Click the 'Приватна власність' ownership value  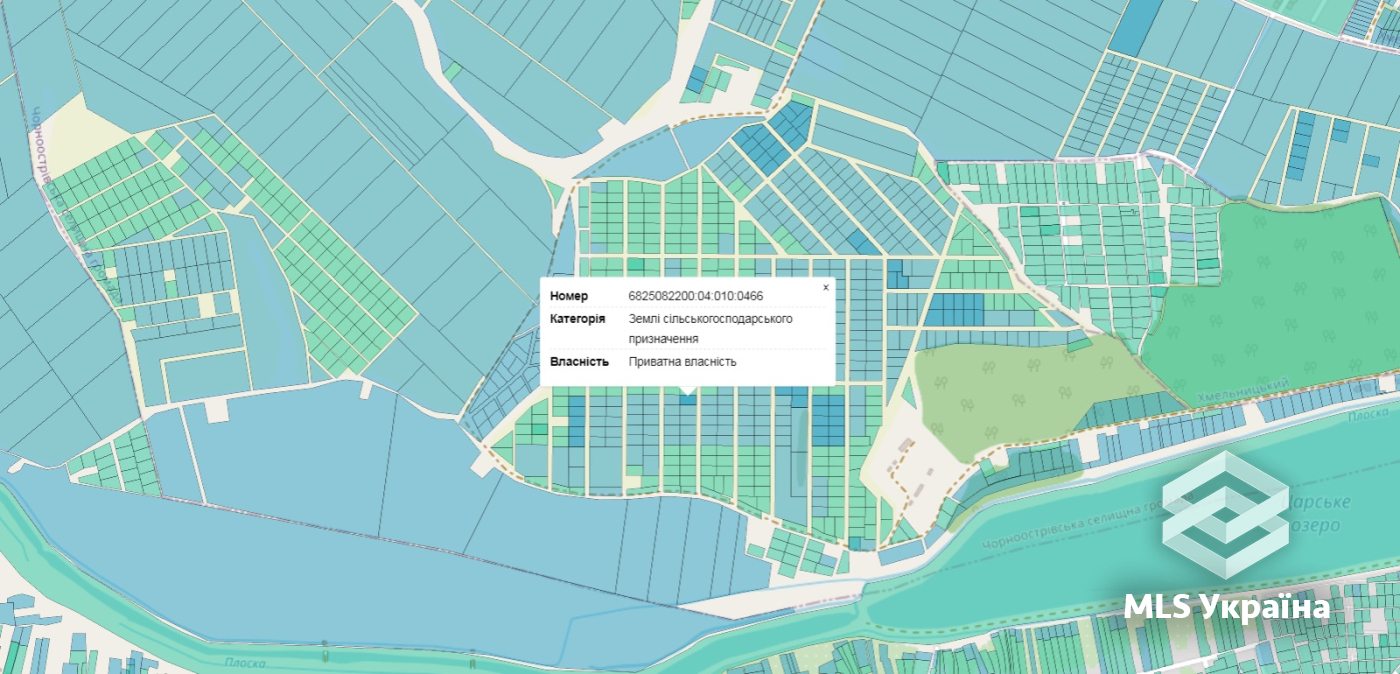(683, 361)
